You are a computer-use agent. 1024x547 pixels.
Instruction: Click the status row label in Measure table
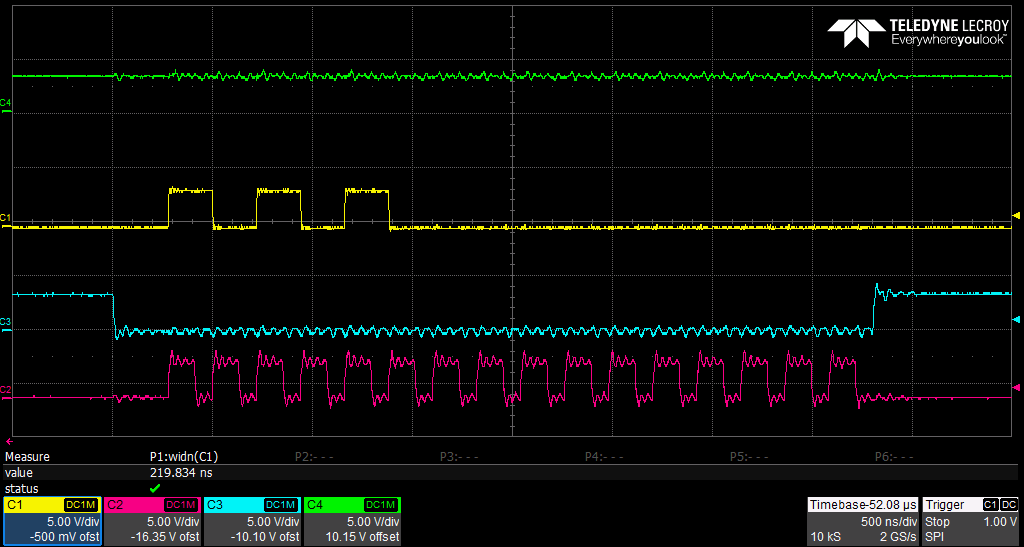coord(22,488)
